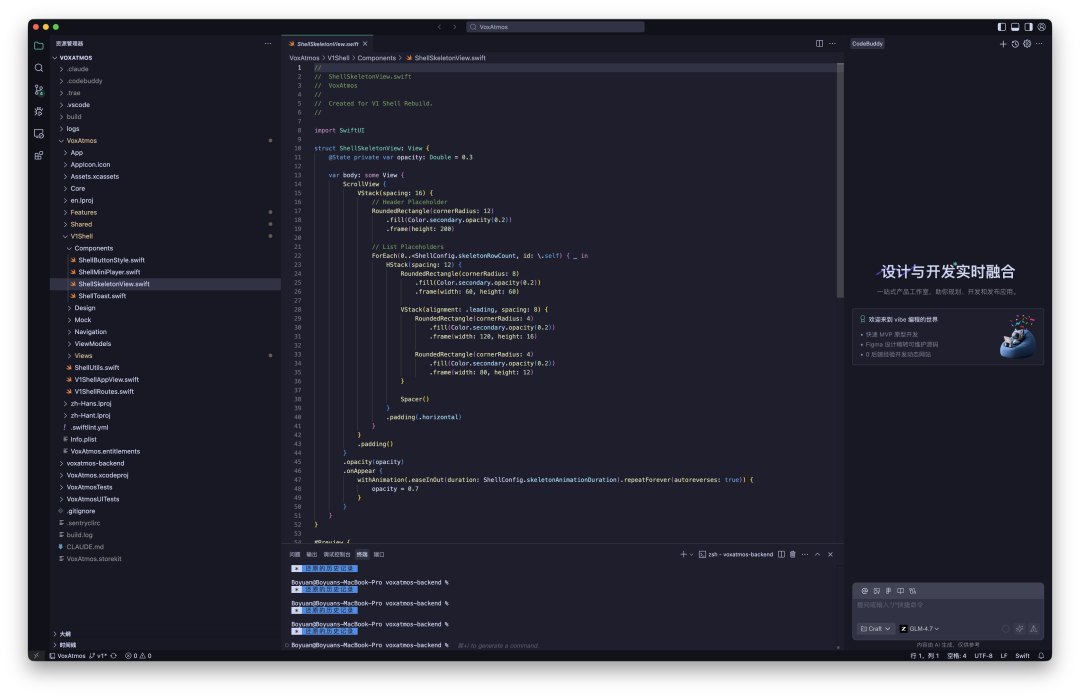Open CodeBuddy settings gear
The image size is (1080, 698).
click(1027, 44)
